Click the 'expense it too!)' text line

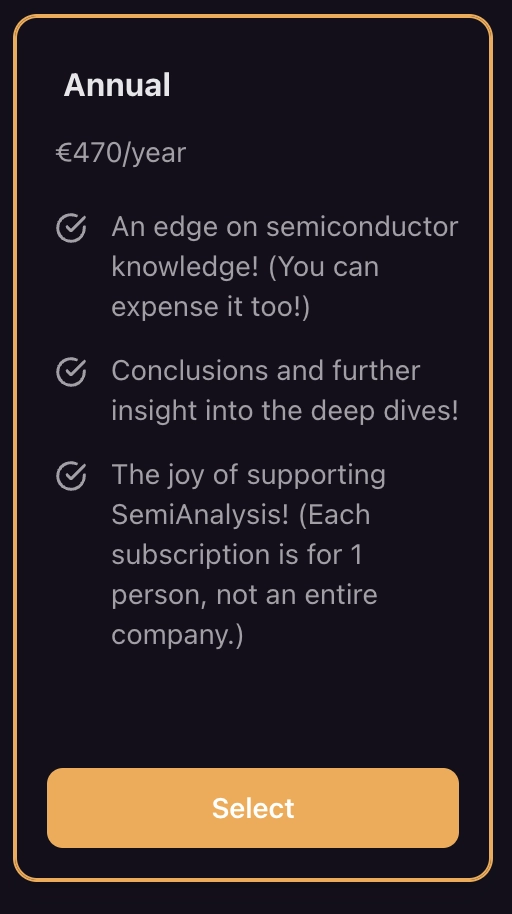pos(211,307)
